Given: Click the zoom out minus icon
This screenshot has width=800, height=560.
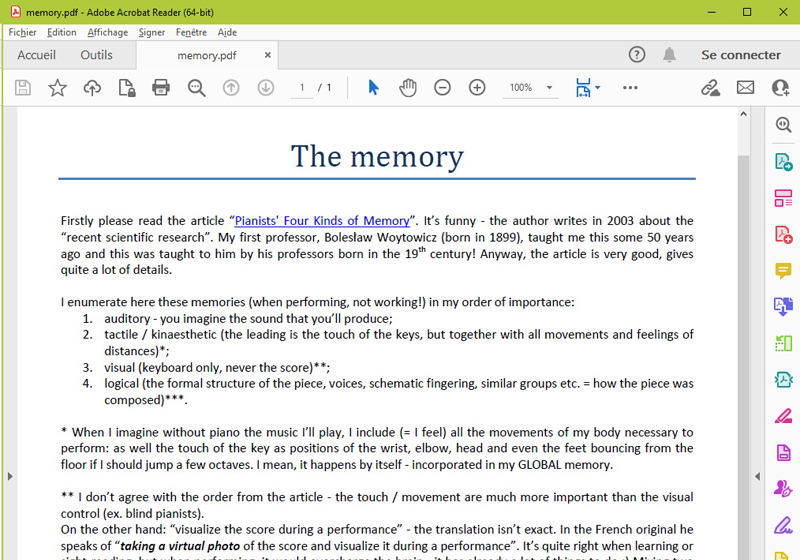Looking at the screenshot, I should click(442, 88).
